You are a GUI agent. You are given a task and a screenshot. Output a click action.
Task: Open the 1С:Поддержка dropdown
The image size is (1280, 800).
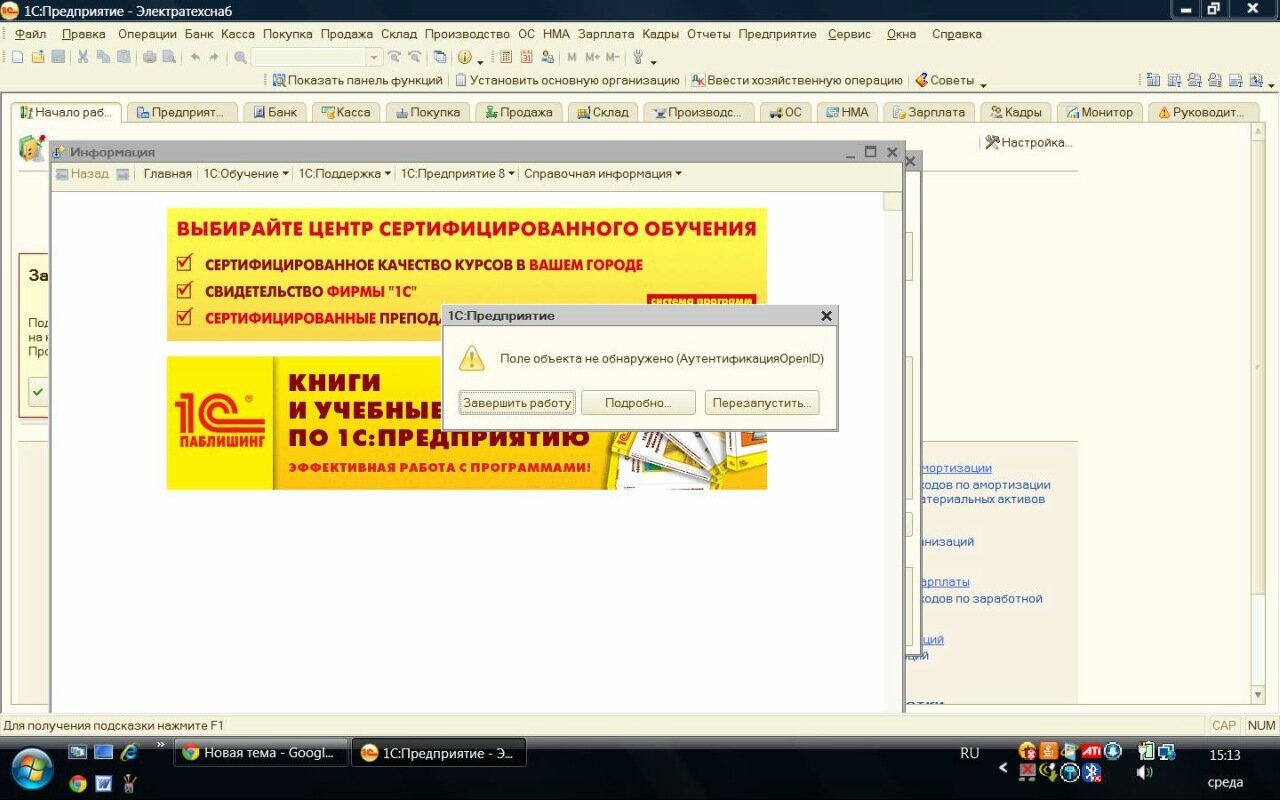(344, 173)
